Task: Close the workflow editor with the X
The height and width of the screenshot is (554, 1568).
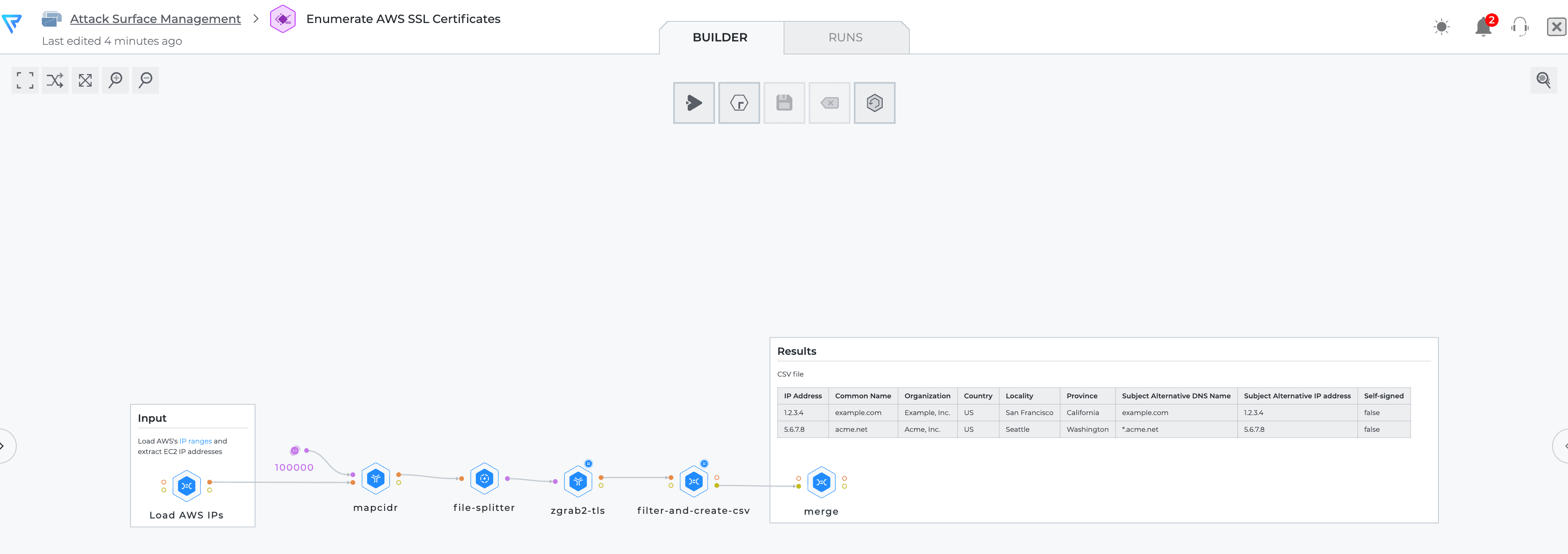Action: tap(1556, 27)
